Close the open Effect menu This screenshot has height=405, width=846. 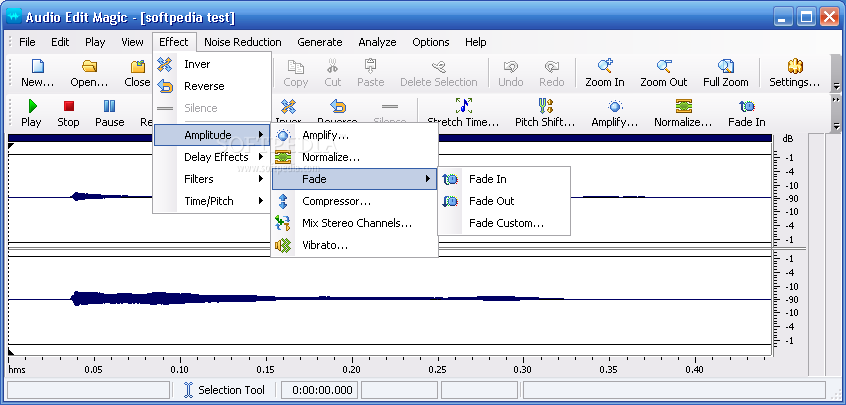pos(174,42)
